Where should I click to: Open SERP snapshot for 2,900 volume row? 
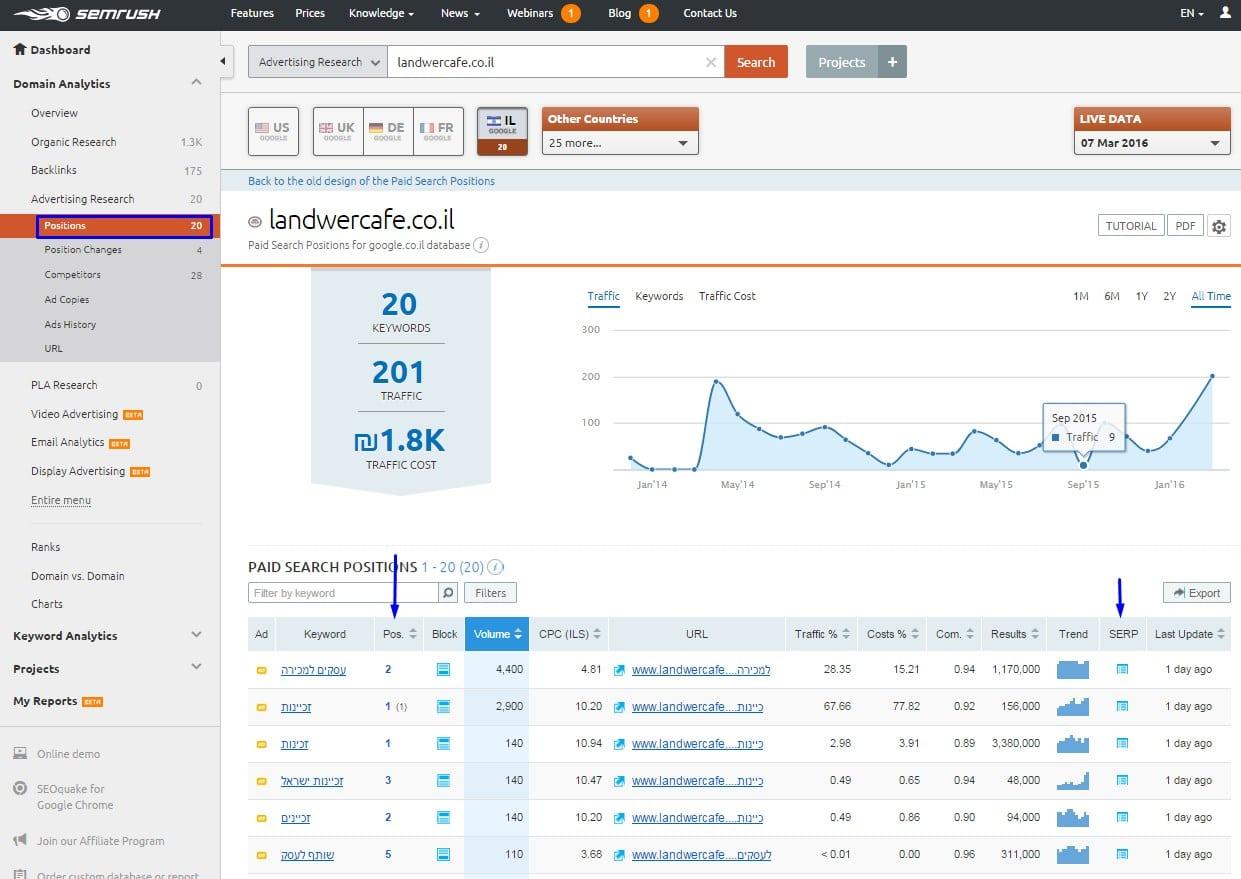(1122, 706)
